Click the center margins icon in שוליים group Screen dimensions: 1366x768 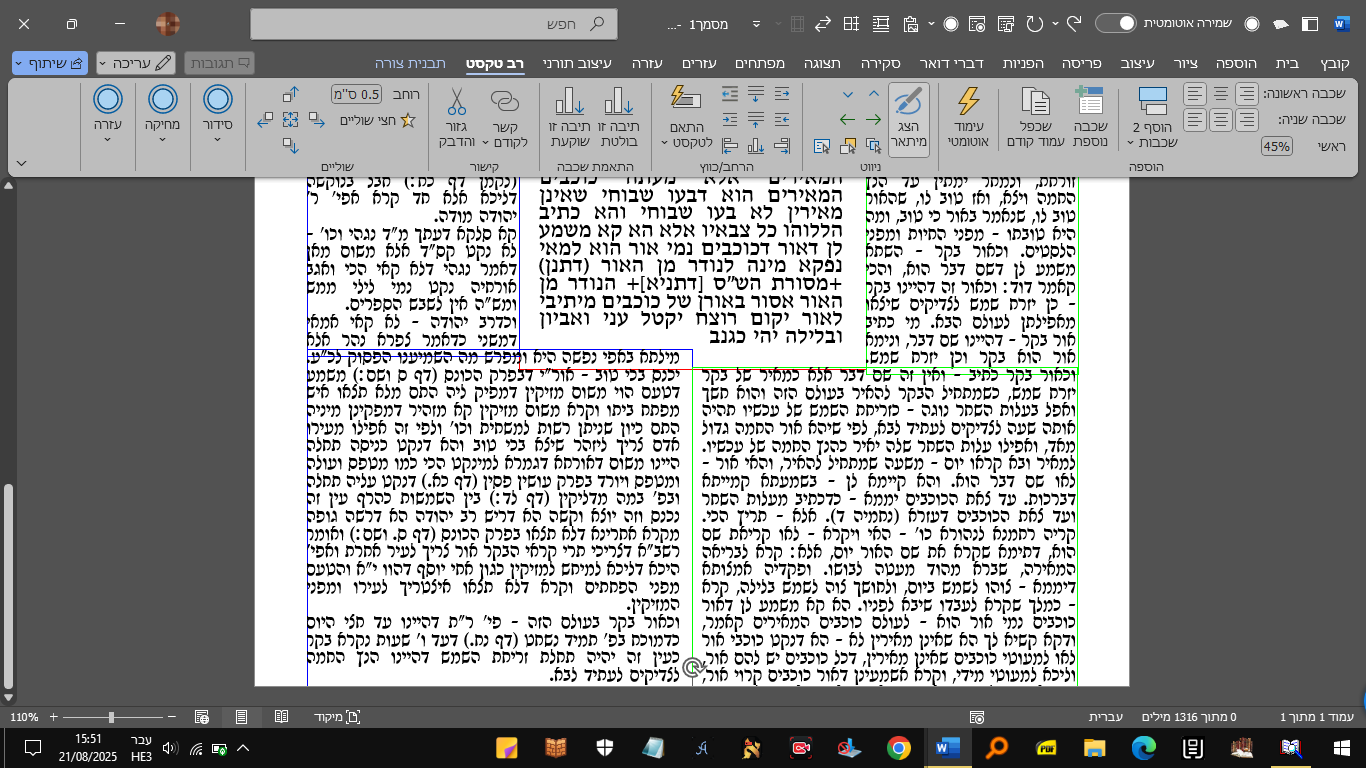point(291,120)
